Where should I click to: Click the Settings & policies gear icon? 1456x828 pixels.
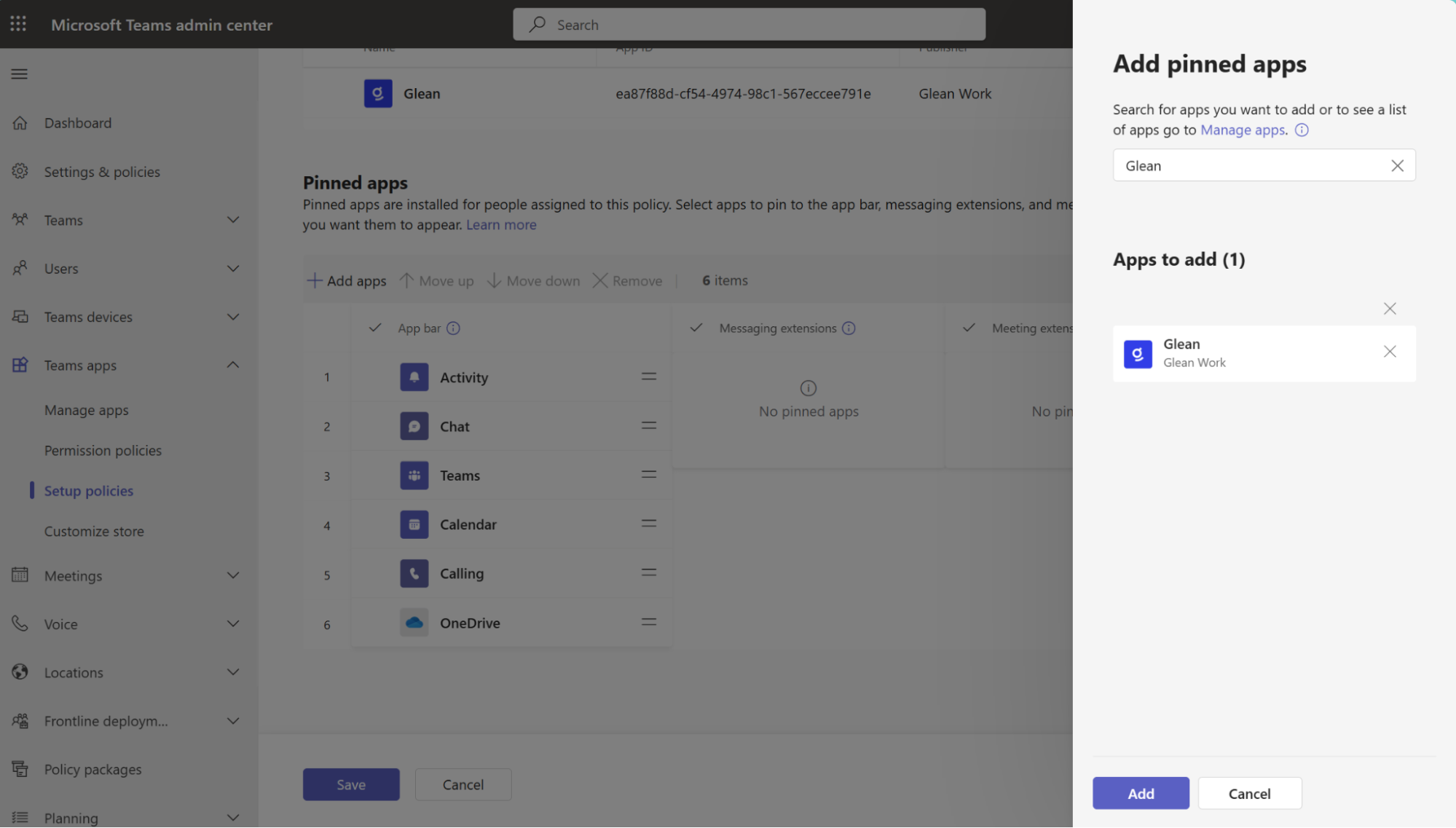click(20, 171)
